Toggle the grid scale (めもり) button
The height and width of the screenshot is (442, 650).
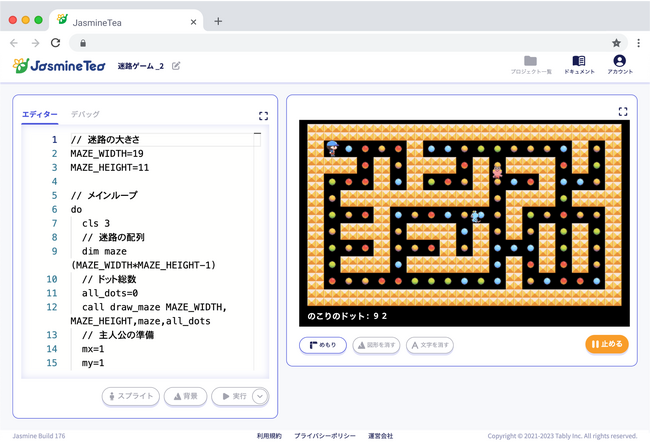323,345
